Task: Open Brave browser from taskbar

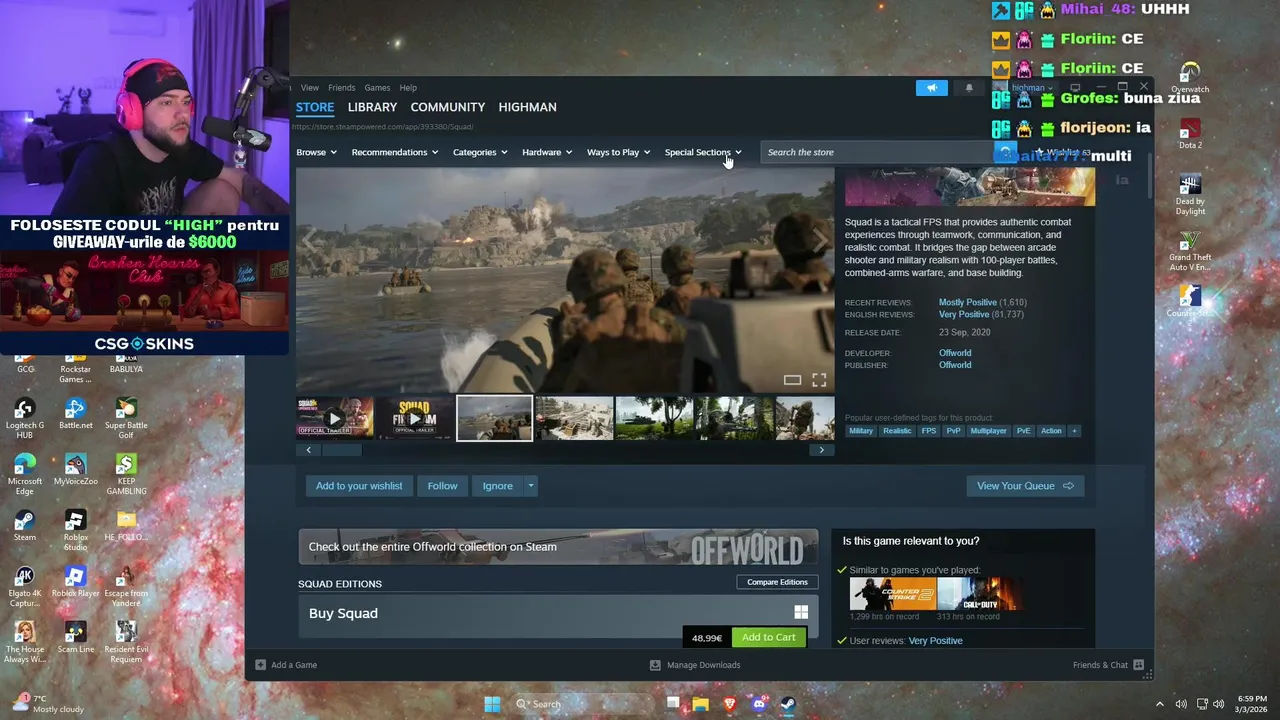Action: (x=730, y=704)
